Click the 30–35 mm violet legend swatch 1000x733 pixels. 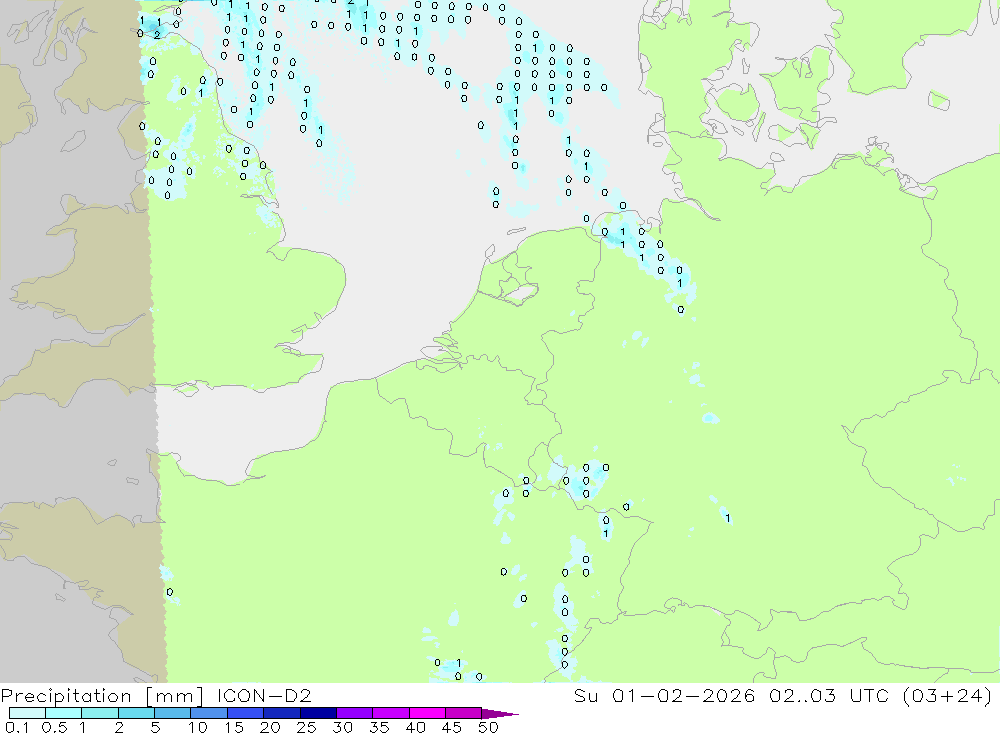[x=355, y=713]
